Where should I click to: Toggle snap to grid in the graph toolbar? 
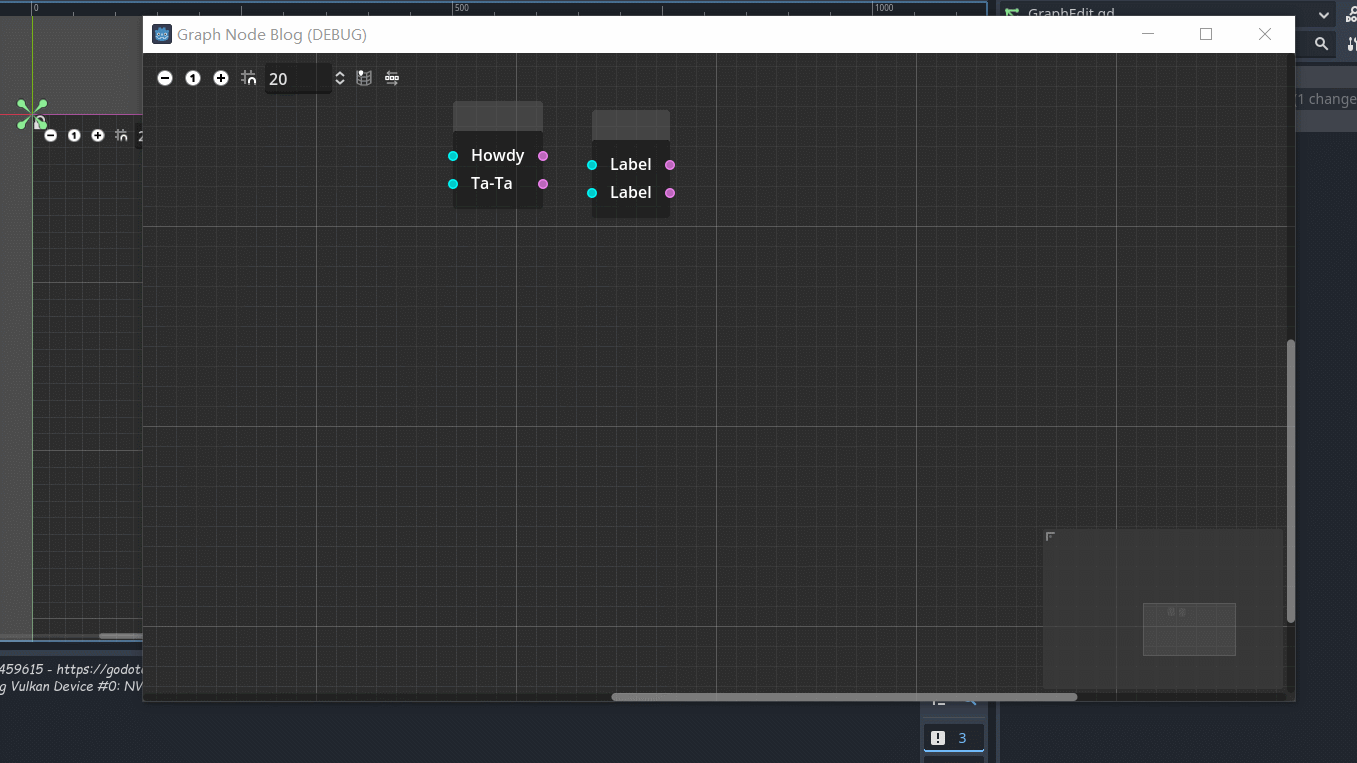click(248, 78)
